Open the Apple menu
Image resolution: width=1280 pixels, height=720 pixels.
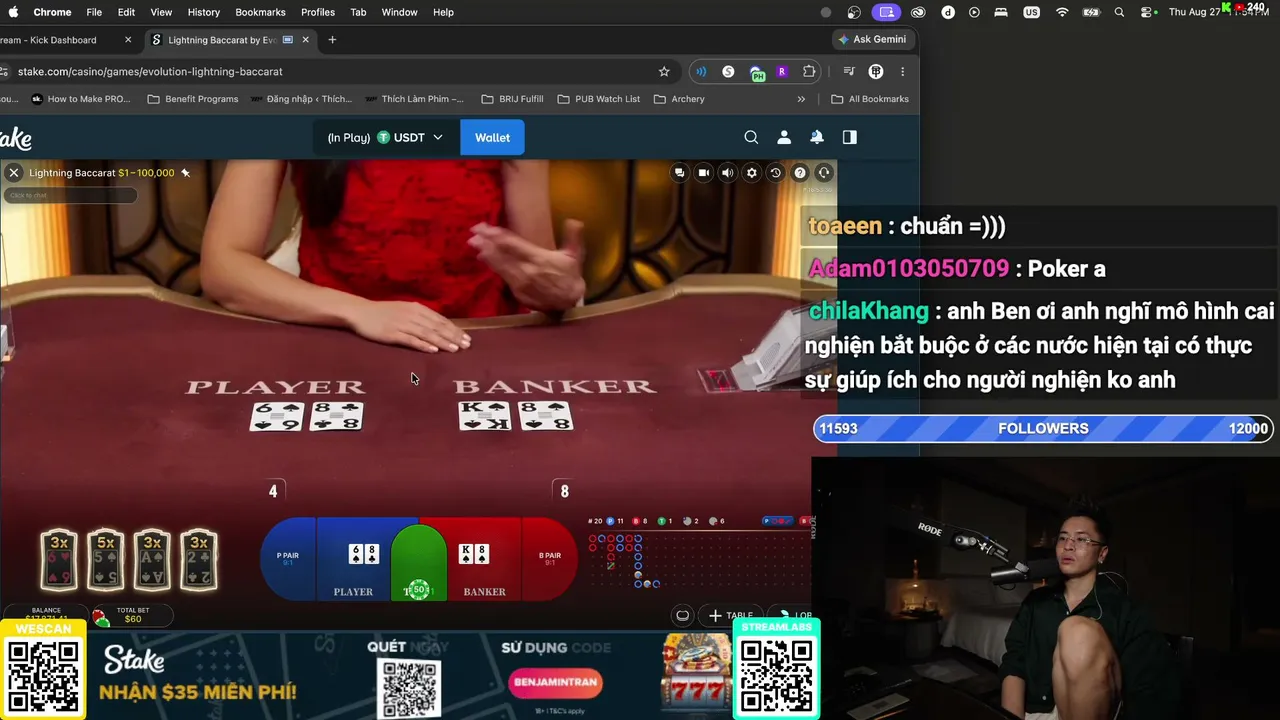[x=13, y=12]
